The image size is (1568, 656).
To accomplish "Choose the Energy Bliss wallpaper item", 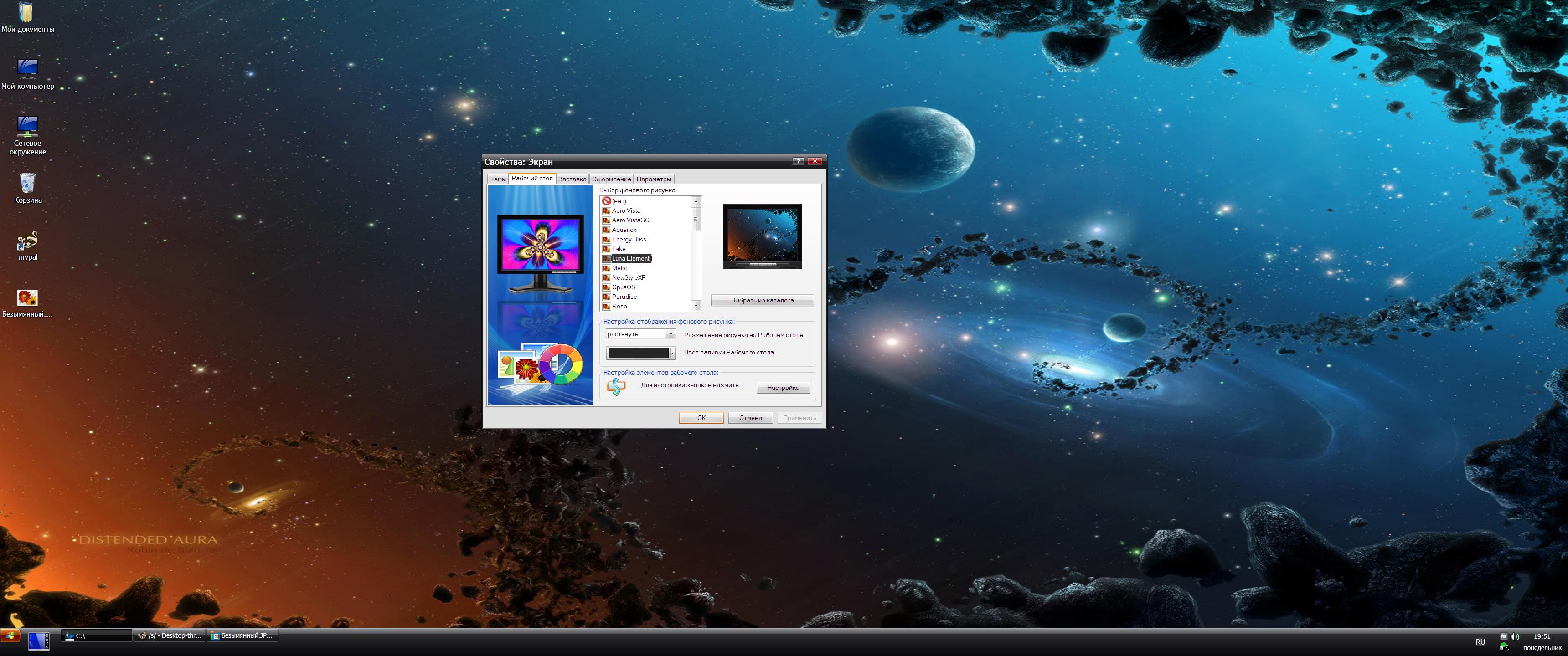I will click(x=629, y=240).
